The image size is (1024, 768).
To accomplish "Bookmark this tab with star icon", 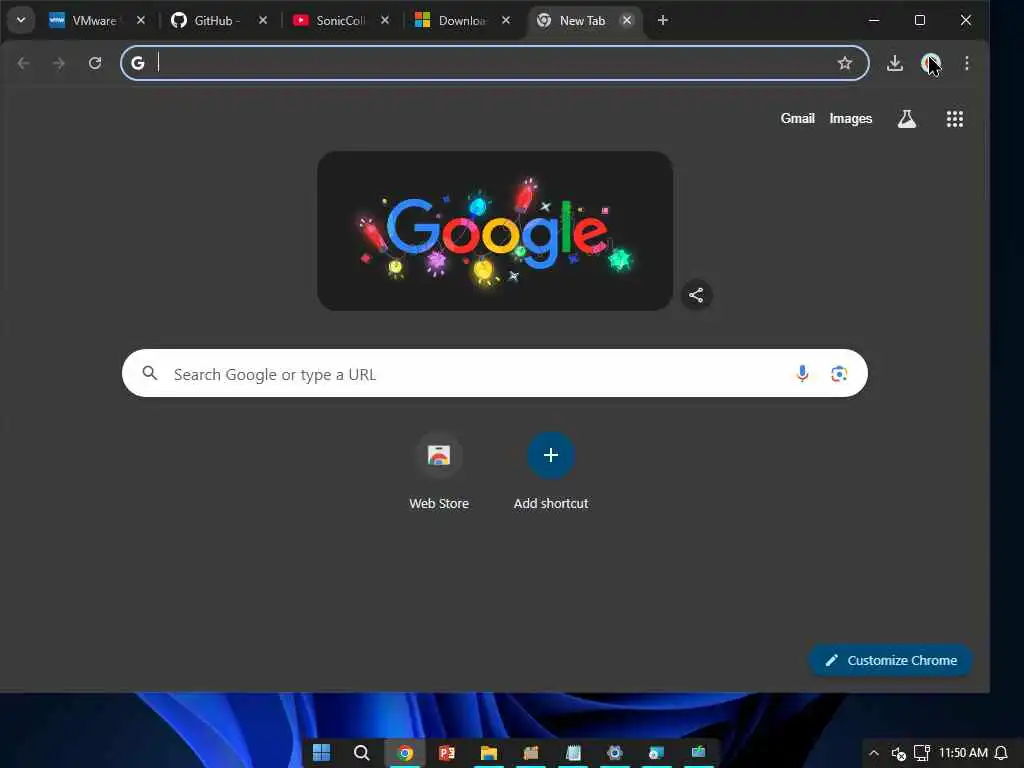I will coord(844,63).
